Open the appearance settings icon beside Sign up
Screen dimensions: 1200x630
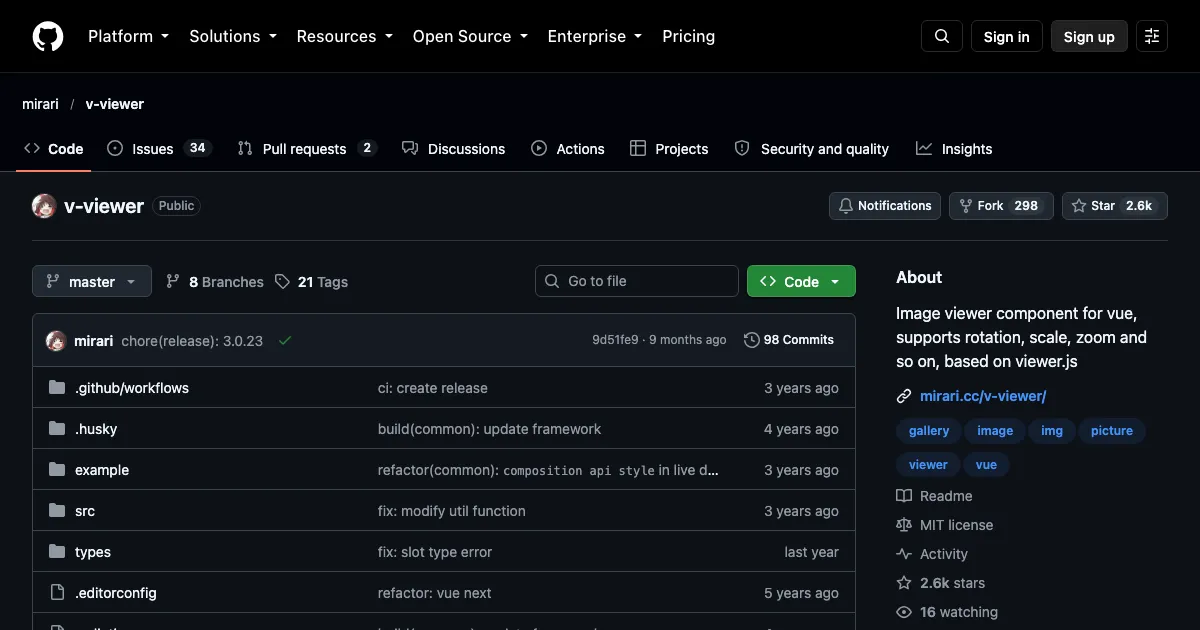point(1152,36)
